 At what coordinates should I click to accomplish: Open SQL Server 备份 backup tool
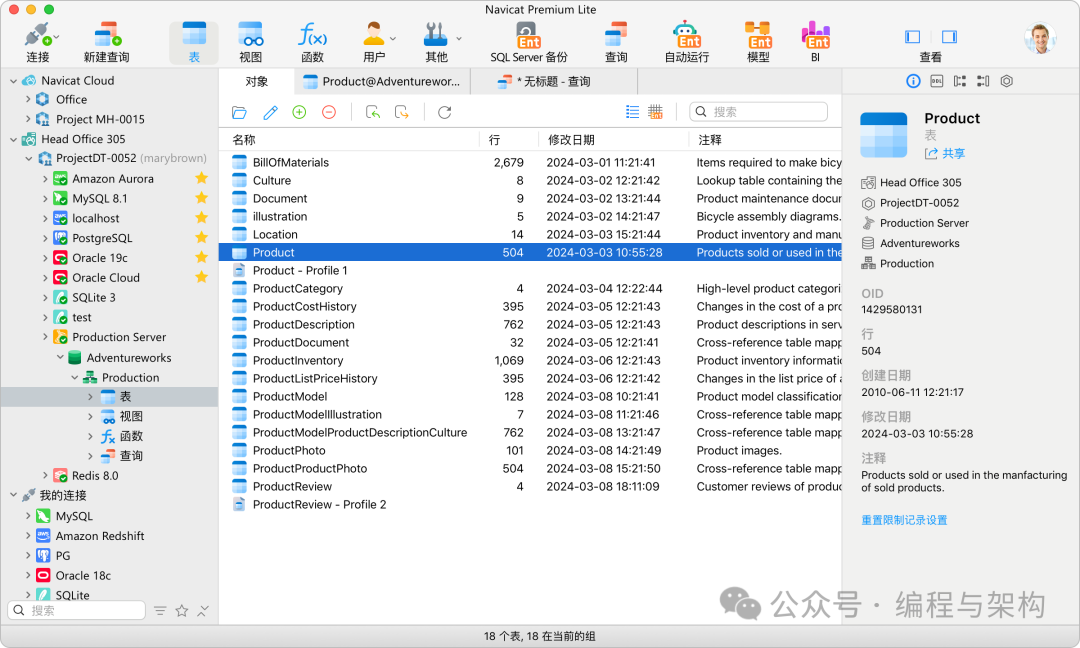pyautogui.click(x=528, y=43)
